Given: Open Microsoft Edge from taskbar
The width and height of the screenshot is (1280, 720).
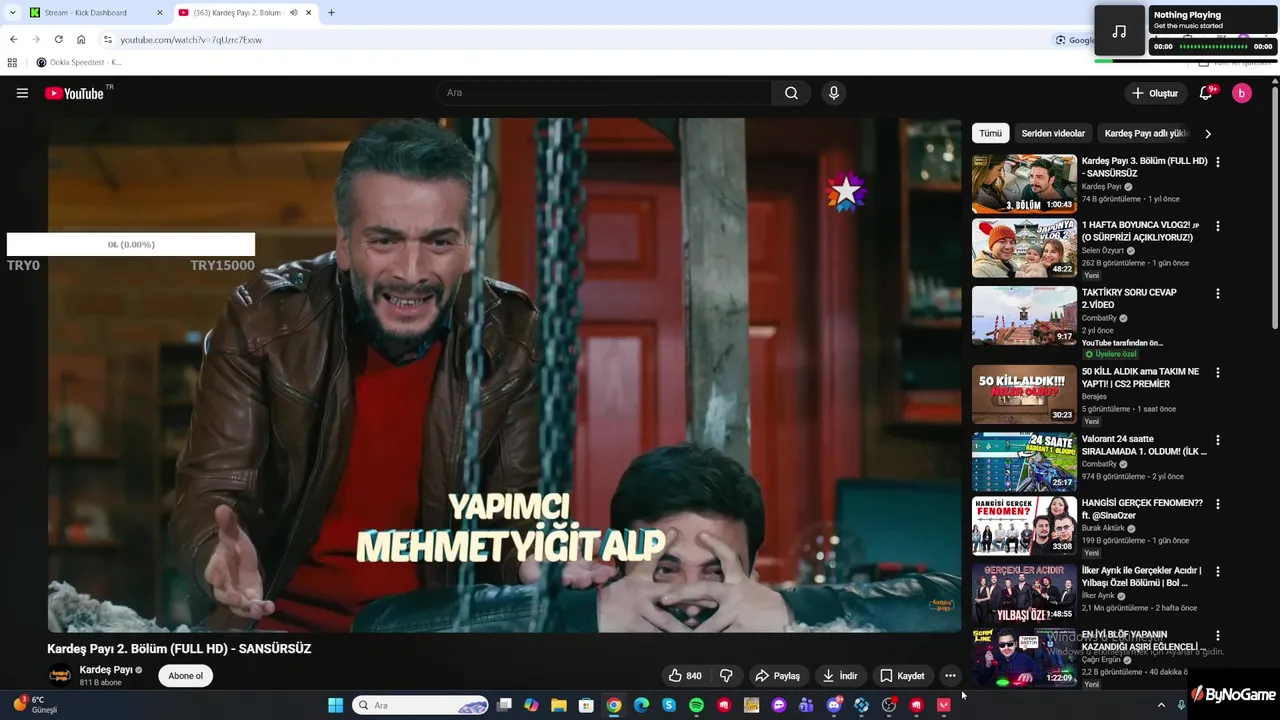Looking at the screenshot, I should pyautogui.click(x=641, y=705).
